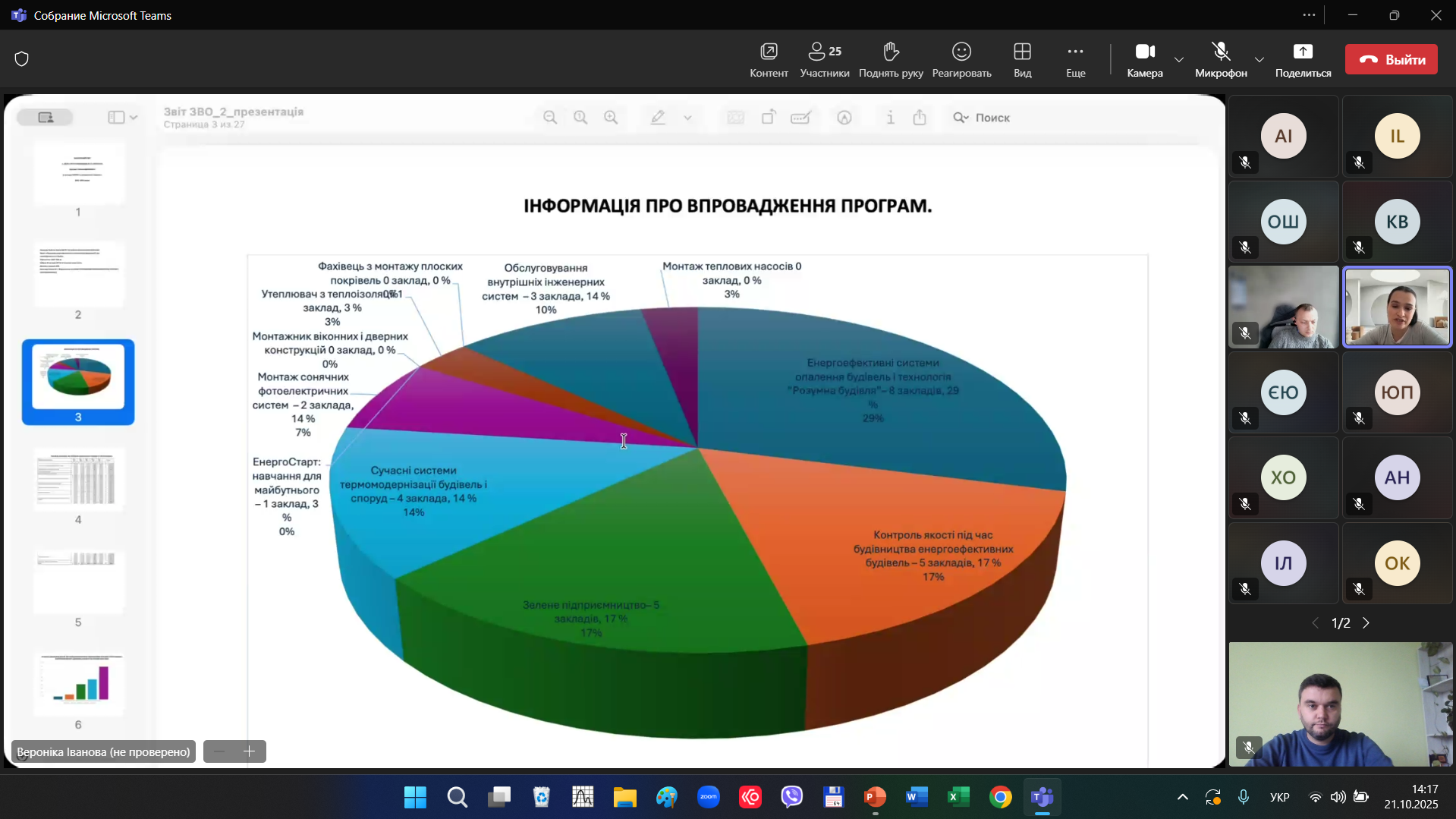Go to next participants page
Viewport: 1456px width, 819px height.
[1366, 623]
